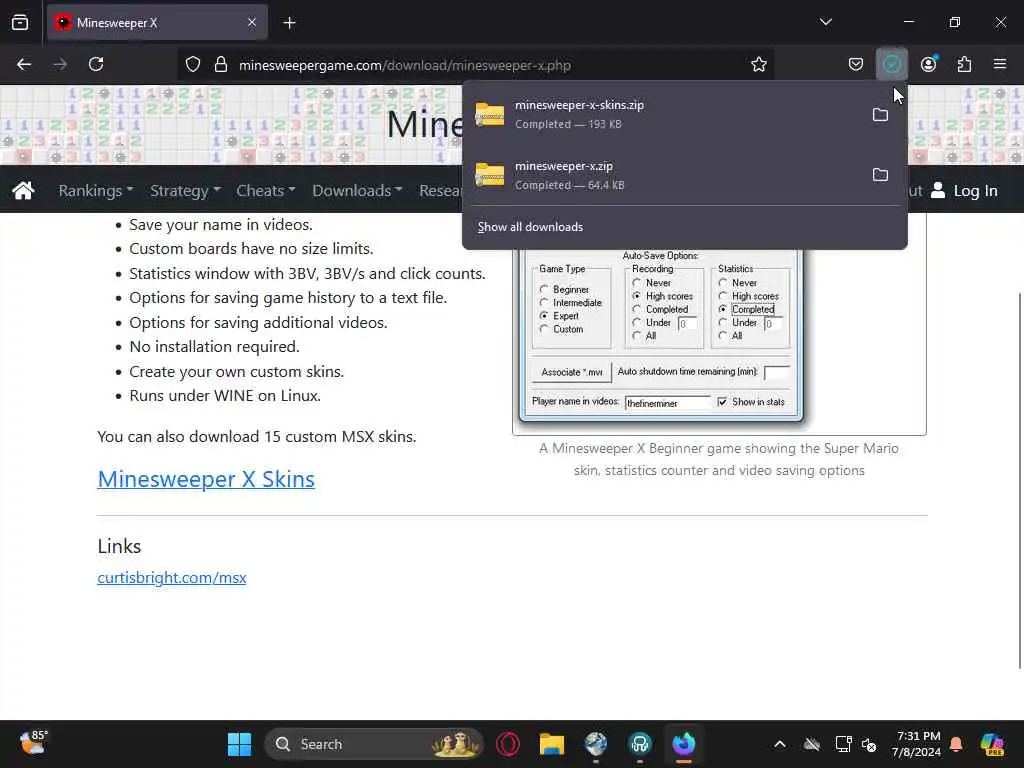Expand the Rankings menu
The height and width of the screenshot is (768, 1024).
[x=95, y=191]
